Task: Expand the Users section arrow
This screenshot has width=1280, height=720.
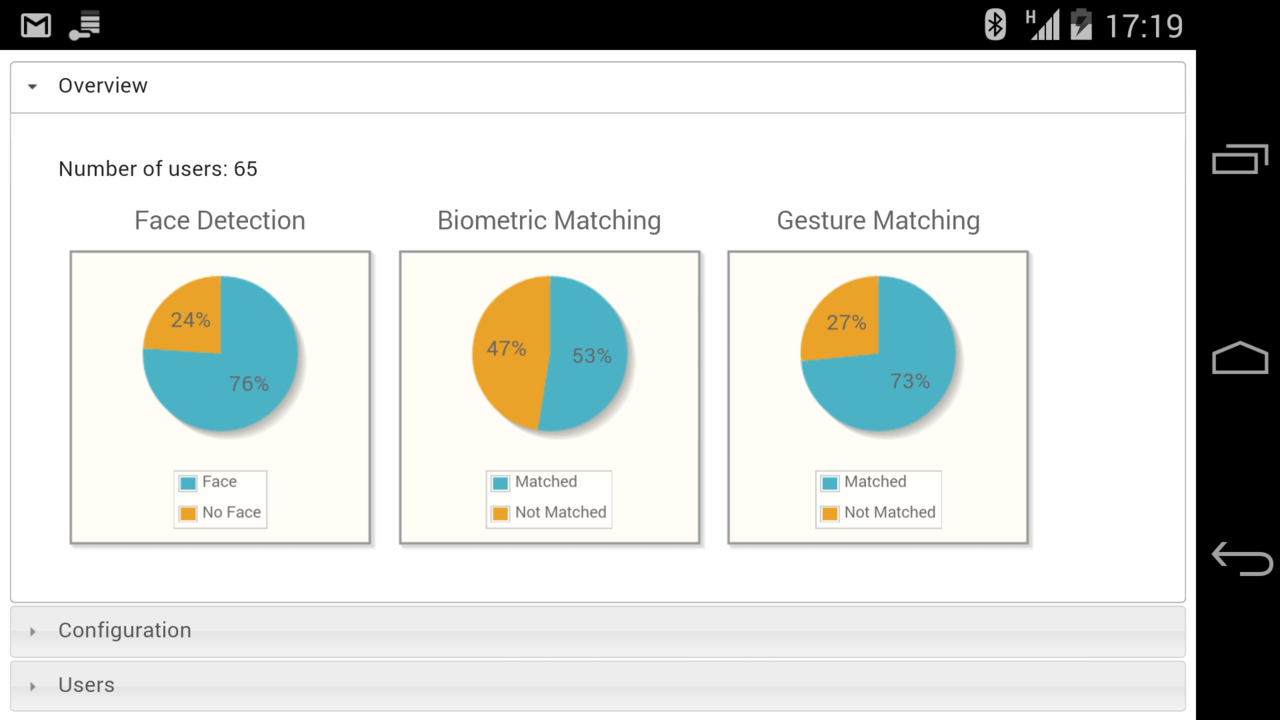Action: pos(33,686)
